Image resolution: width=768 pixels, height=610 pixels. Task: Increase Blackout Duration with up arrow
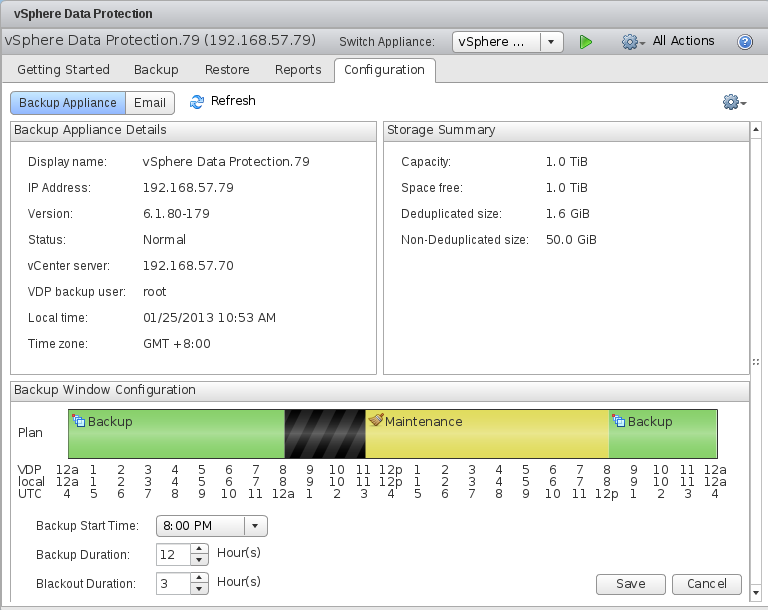pyautogui.click(x=199, y=578)
